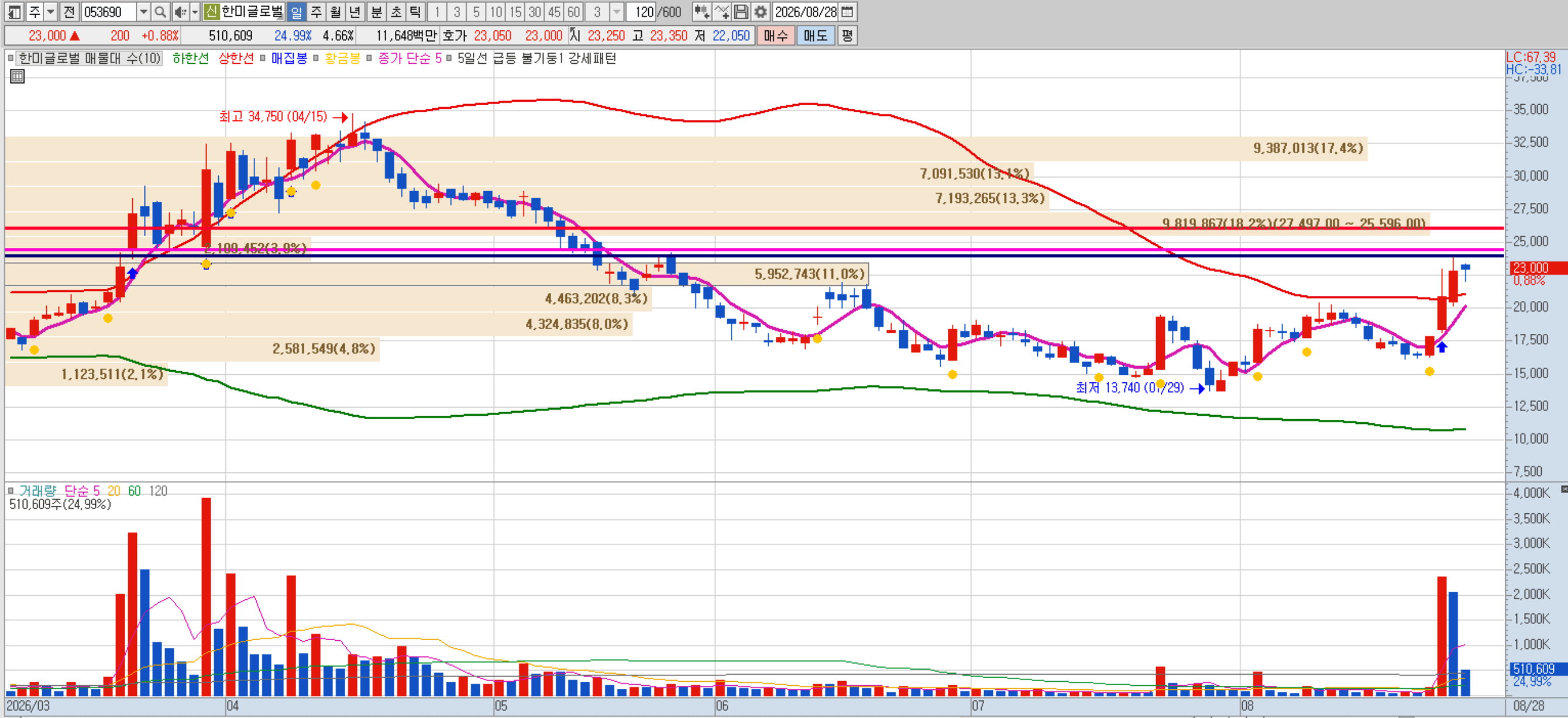Expand the interval value 3 dropdown arrow
Image resolution: width=1568 pixels, height=718 pixels.
[x=616, y=12]
